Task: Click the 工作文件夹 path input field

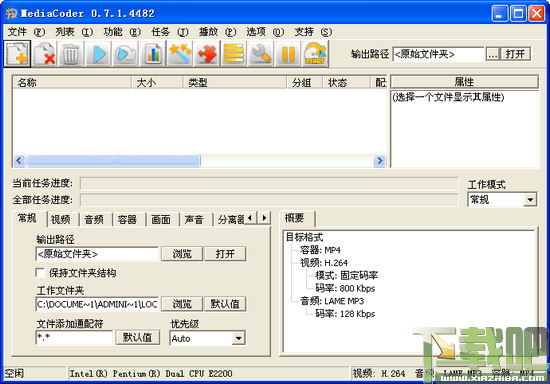Action: pos(97,304)
